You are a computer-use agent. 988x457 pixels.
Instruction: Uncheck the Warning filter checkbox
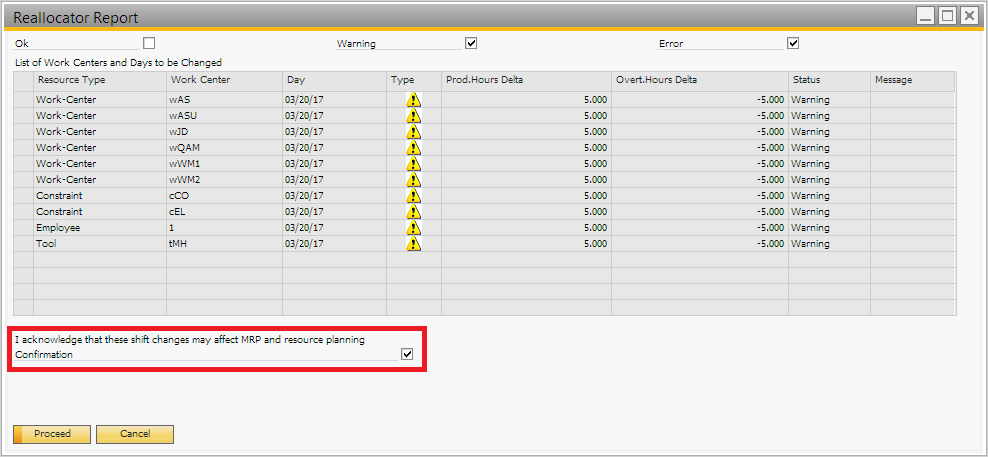pyautogui.click(x=471, y=43)
